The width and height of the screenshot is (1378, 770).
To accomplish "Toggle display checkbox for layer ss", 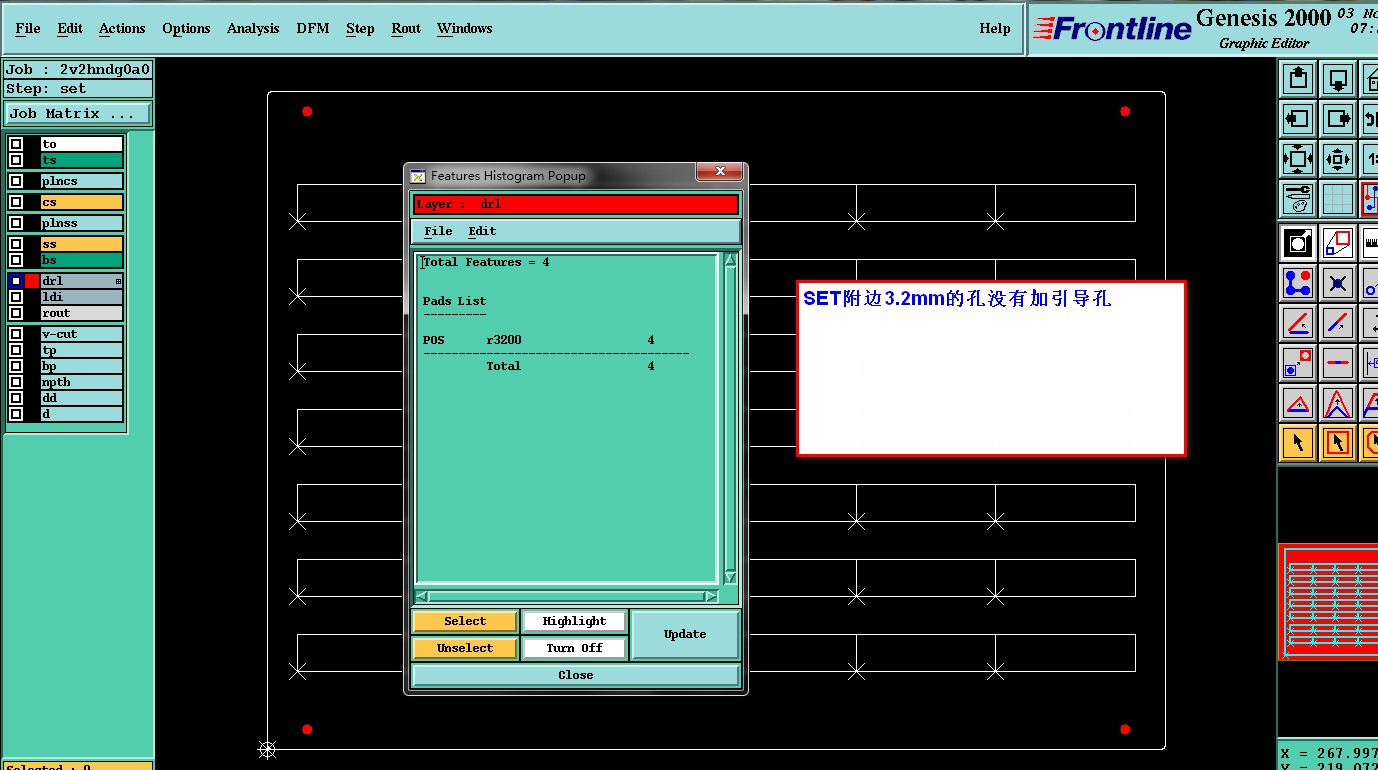I will (x=16, y=244).
